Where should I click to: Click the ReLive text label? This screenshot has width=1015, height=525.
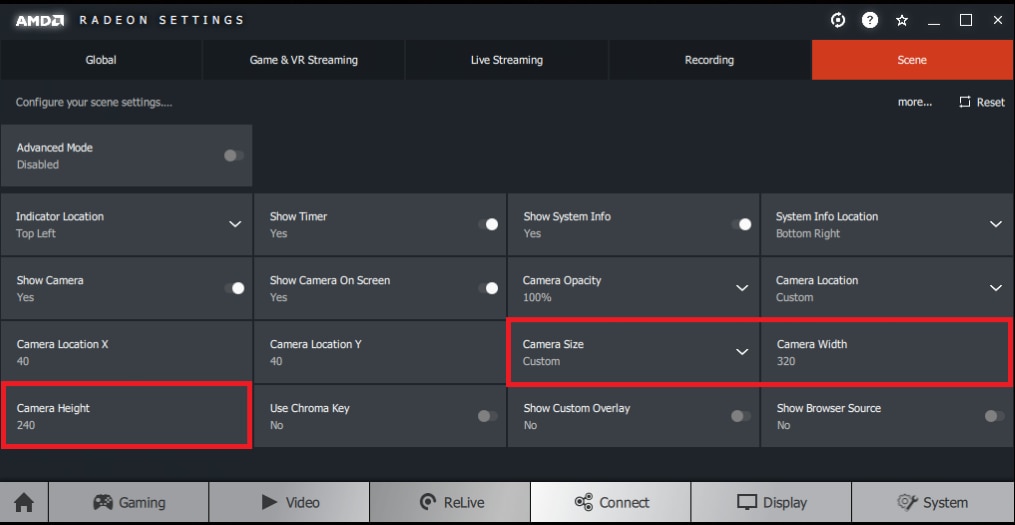tap(463, 502)
